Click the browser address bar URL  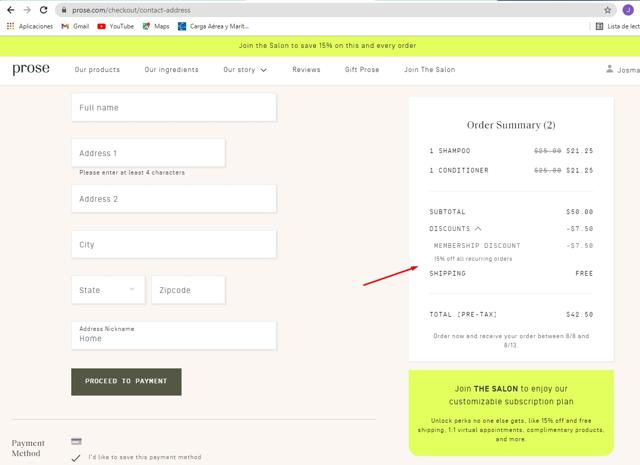[131, 10]
